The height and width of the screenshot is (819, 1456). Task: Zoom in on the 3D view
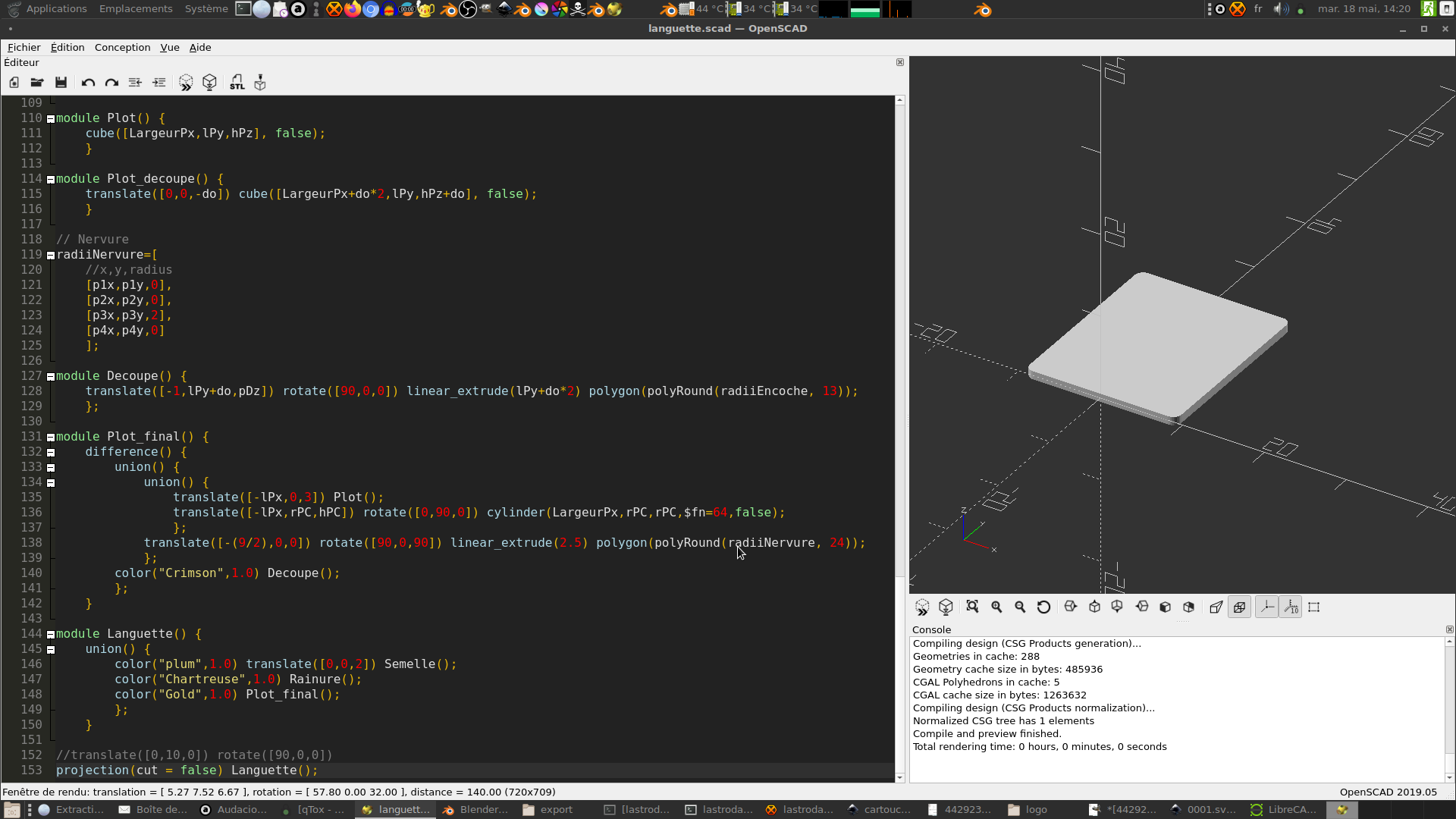[x=996, y=607]
